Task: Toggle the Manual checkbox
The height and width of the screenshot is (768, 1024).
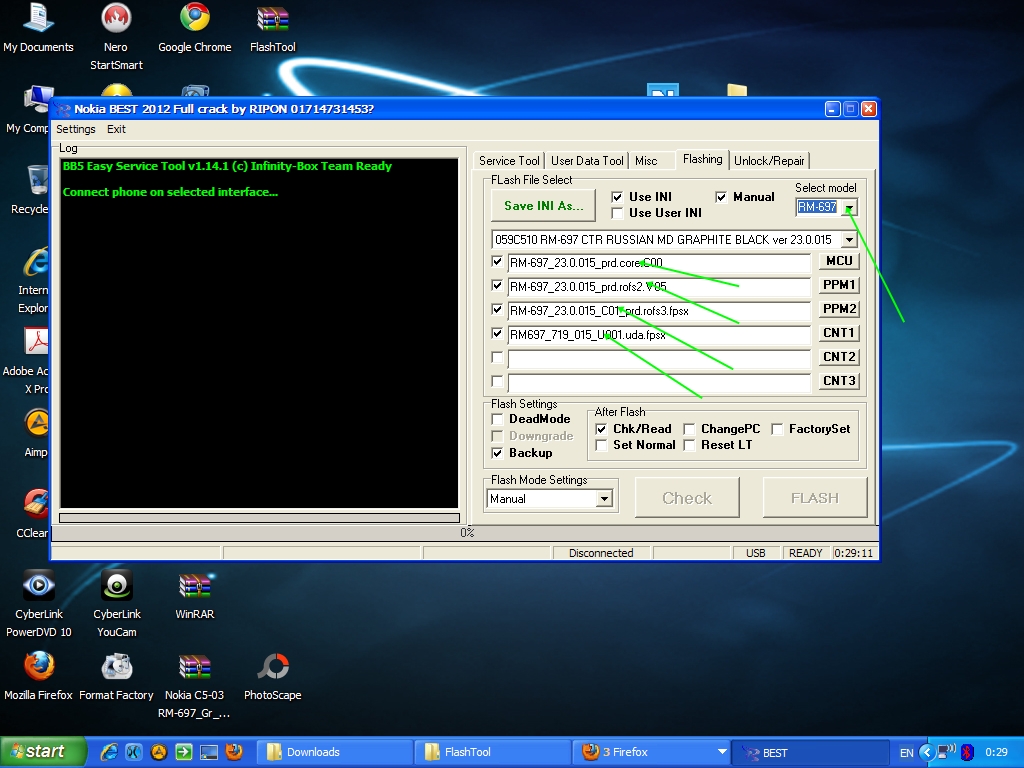Action: [x=721, y=197]
